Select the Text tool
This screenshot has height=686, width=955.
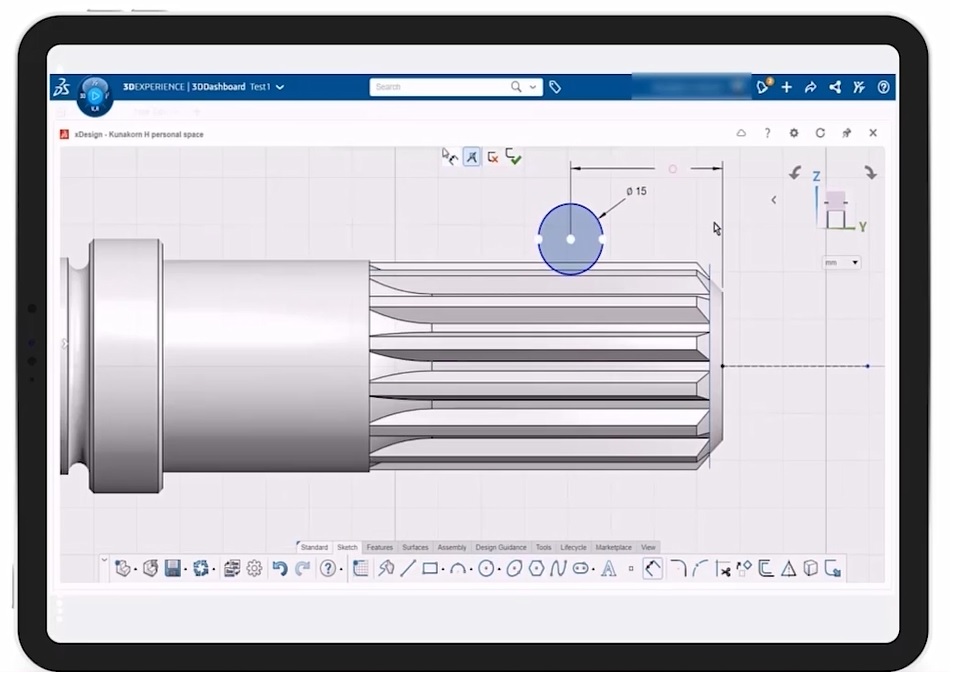(x=608, y=568)
